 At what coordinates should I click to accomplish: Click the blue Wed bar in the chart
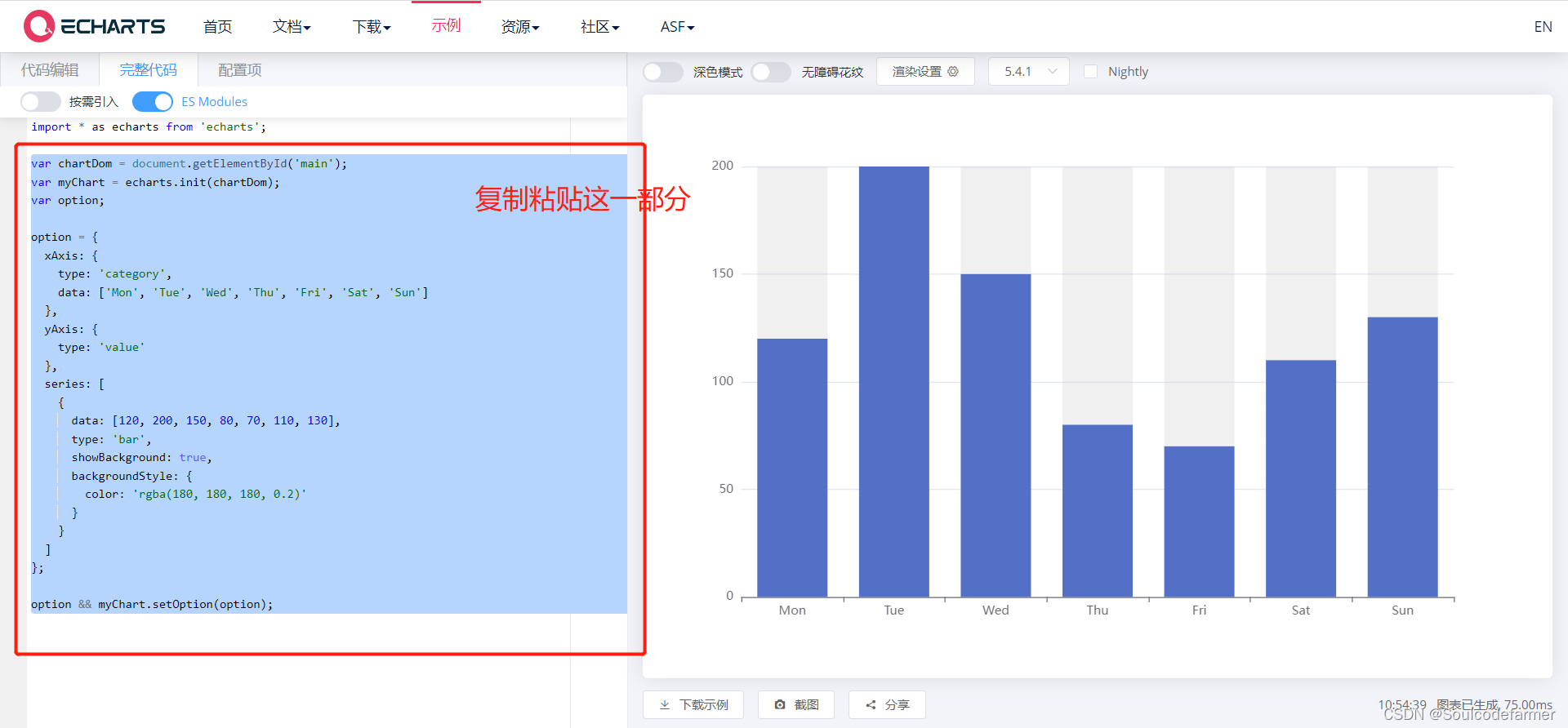[996, 435]
